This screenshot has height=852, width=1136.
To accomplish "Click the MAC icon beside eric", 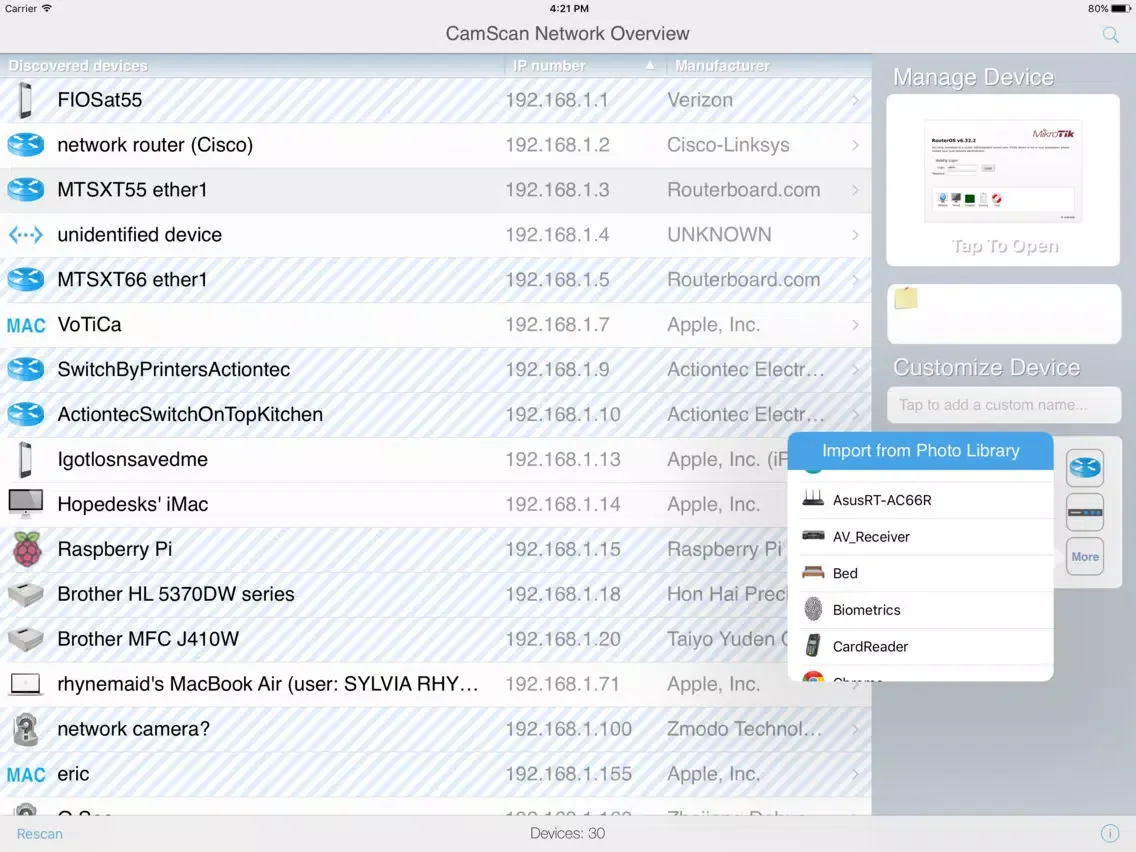I will (26, 774).
